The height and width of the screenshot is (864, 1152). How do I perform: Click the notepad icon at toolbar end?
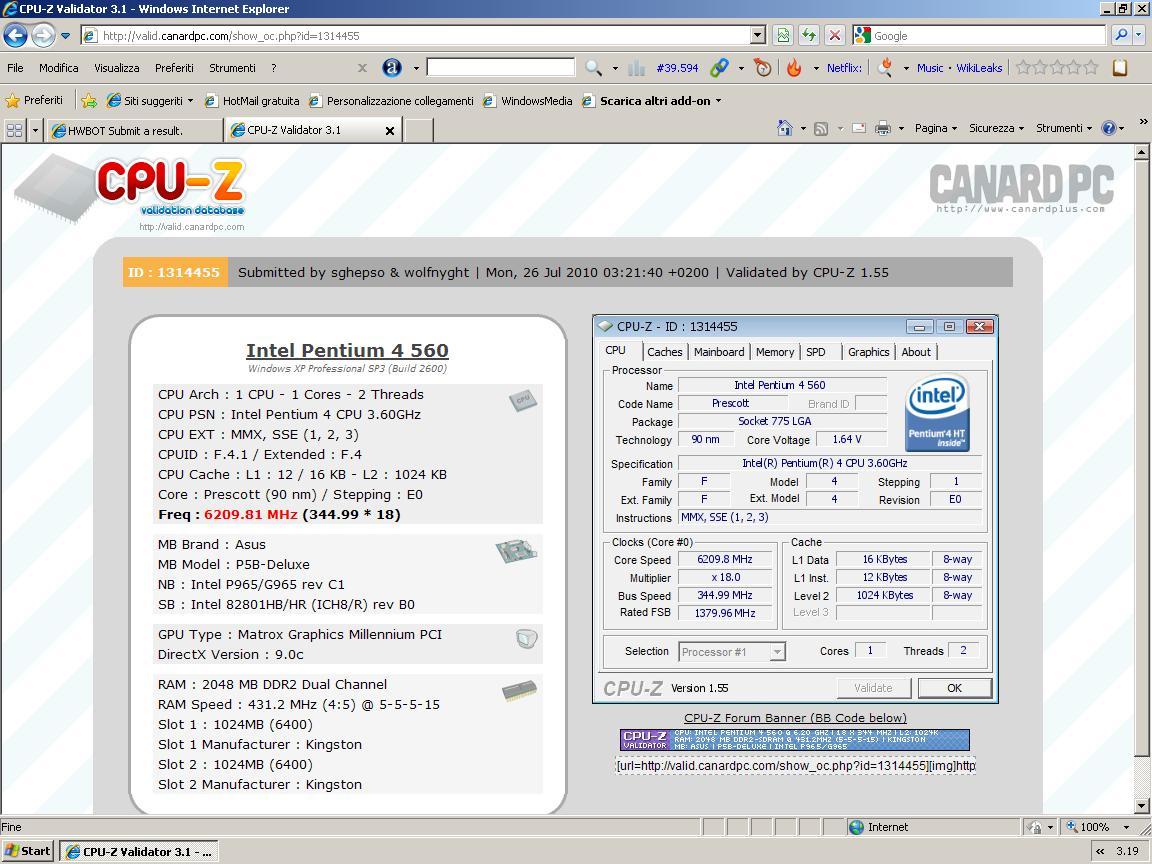pyautogui.click(x=1120, y=68)
